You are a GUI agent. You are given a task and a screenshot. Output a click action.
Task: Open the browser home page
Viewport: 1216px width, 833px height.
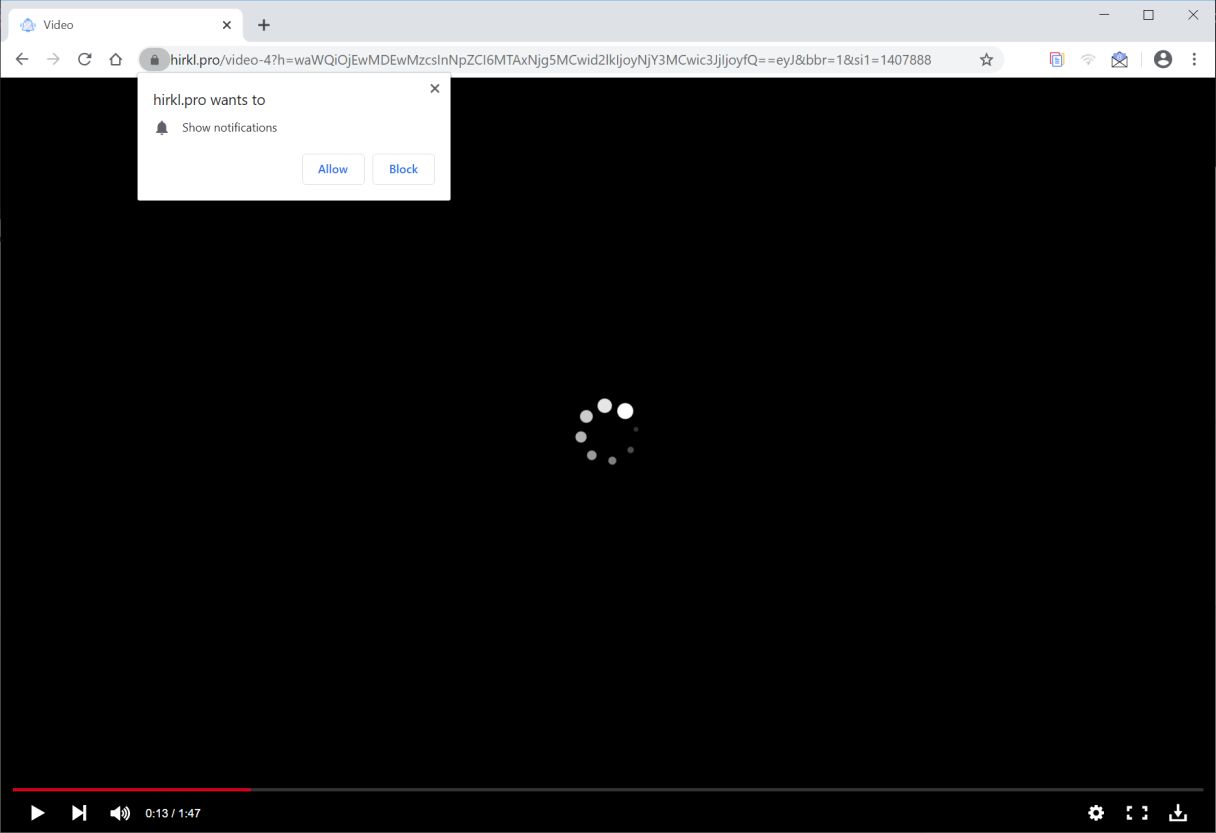[115, 60]
